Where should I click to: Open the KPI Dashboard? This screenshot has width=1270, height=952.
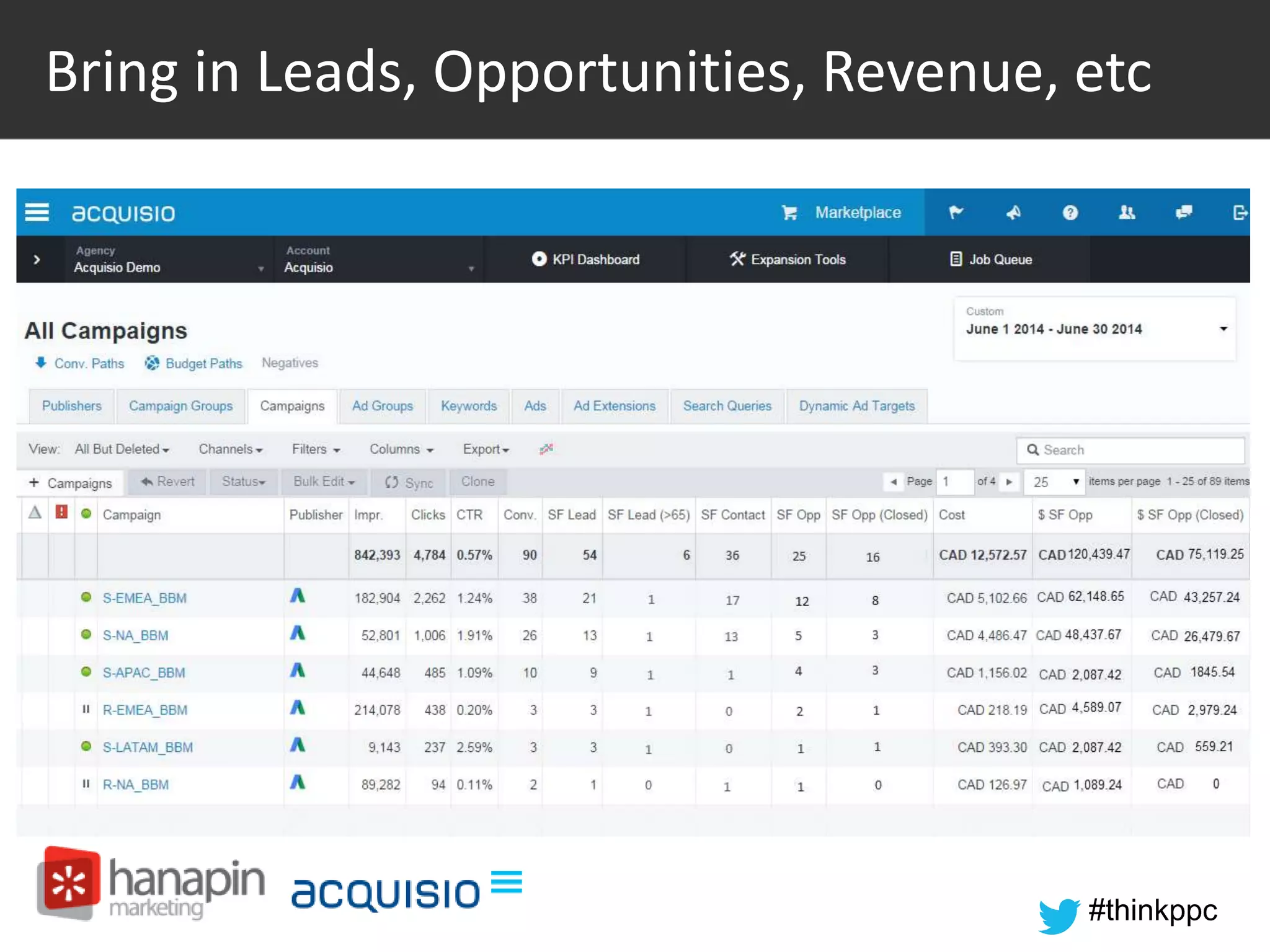coord(585,259)
